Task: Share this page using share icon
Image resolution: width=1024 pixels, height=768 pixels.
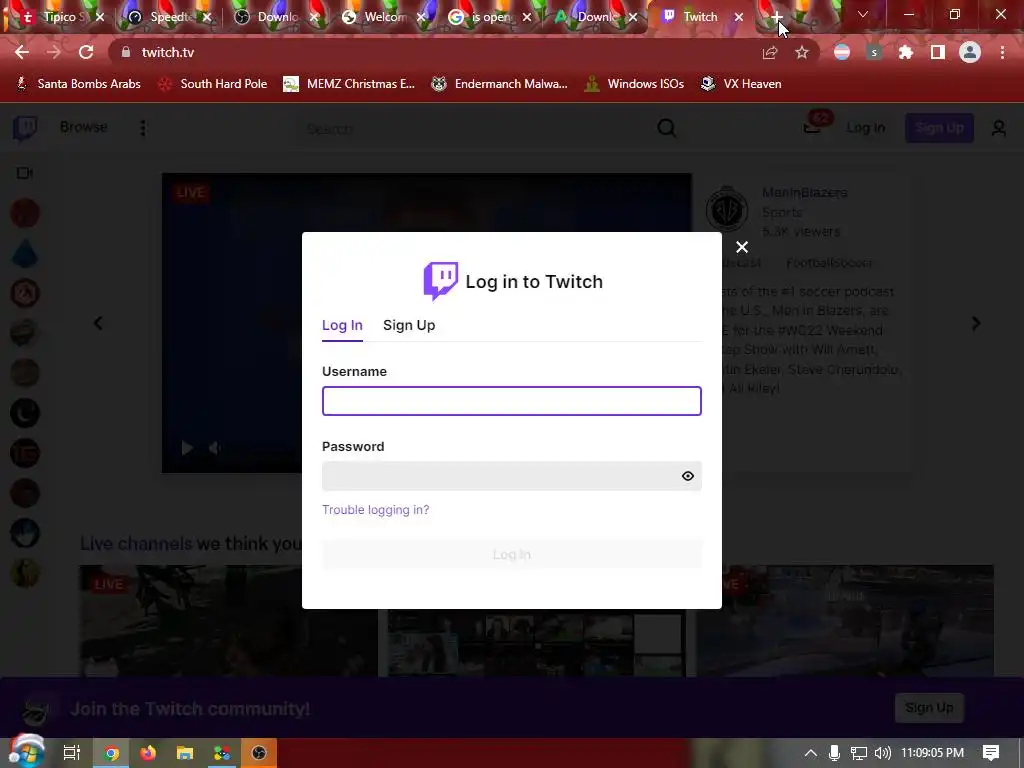Action: click(770, 52)
